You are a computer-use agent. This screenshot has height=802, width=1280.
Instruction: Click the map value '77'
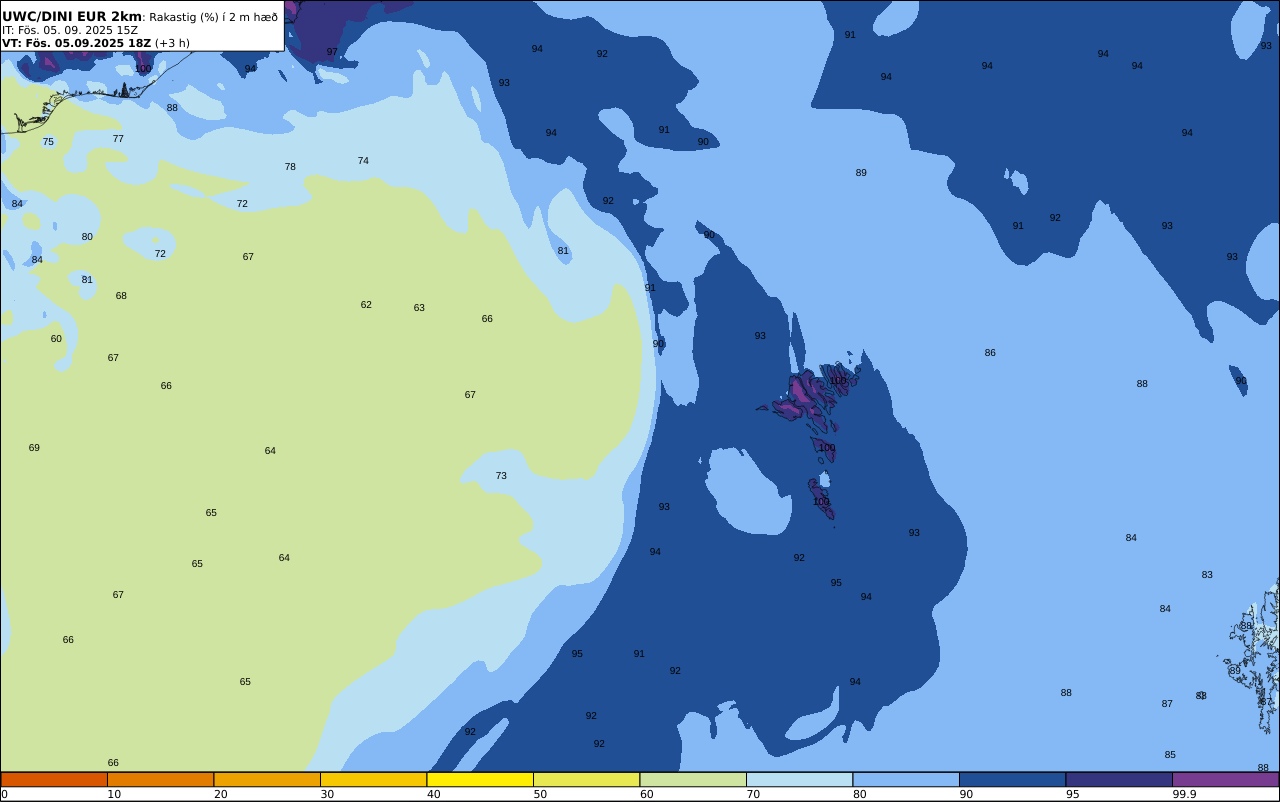pyautogui.click(x=118, y=139)
